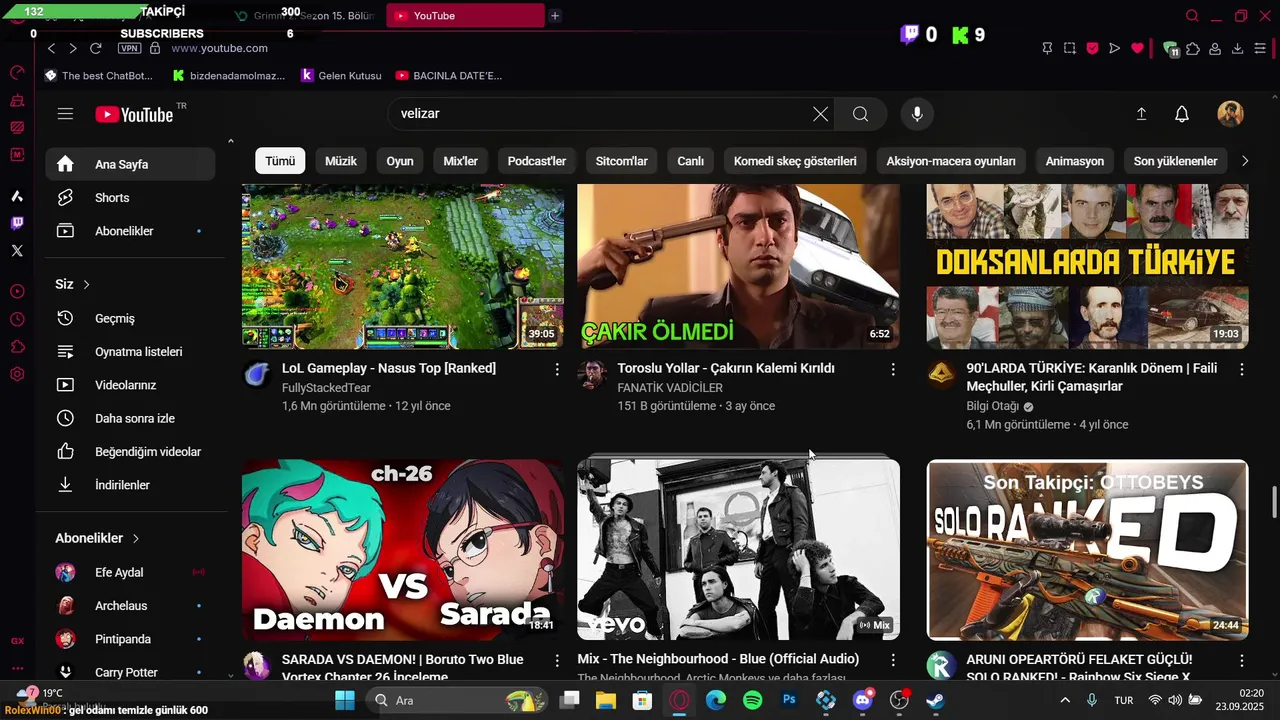The image size is (1280, 720).
Task: Open Oynatma listeleri
Action: click(x=130, y=352)
